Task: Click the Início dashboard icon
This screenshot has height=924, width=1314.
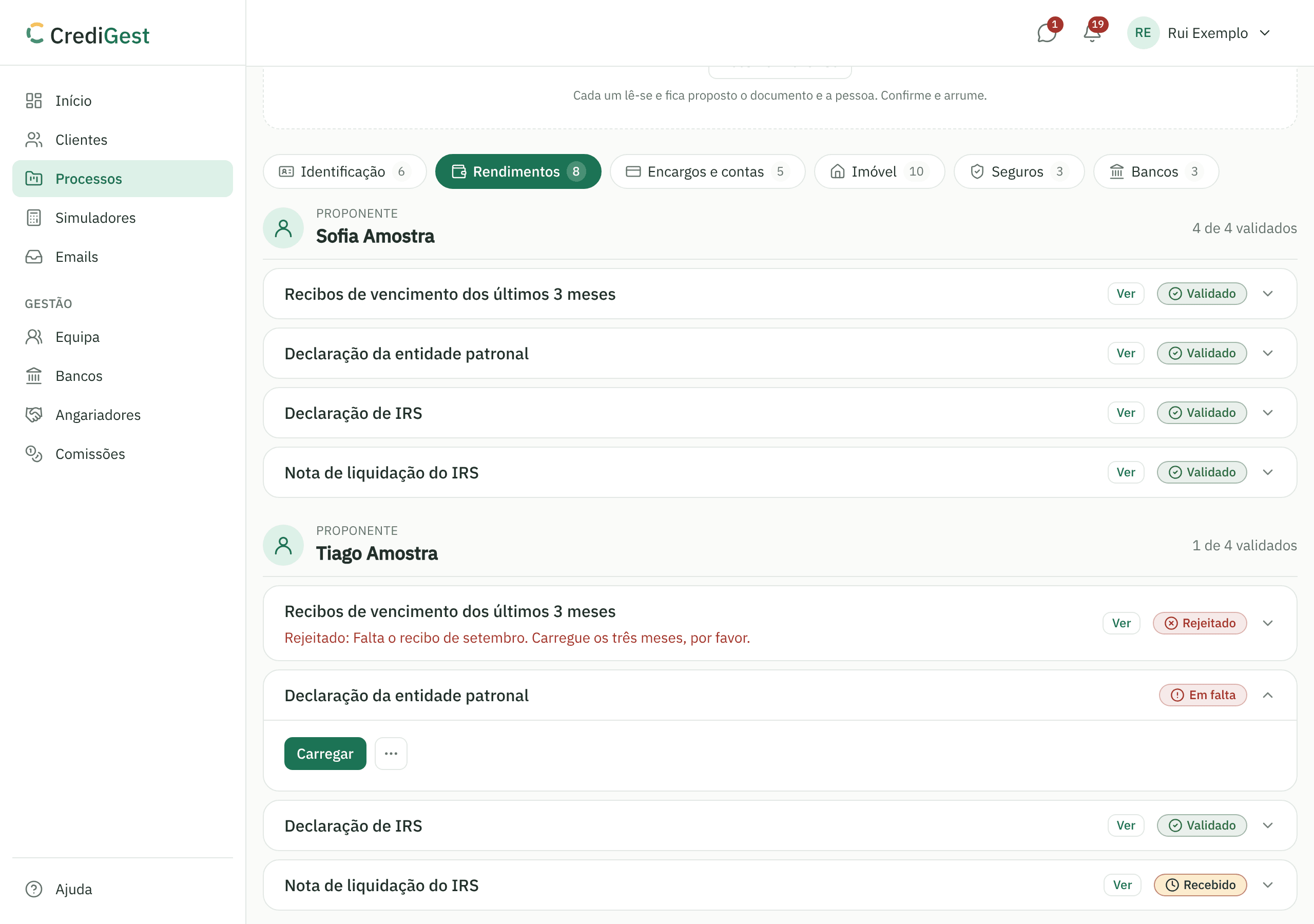Action: tap(34, 101)
